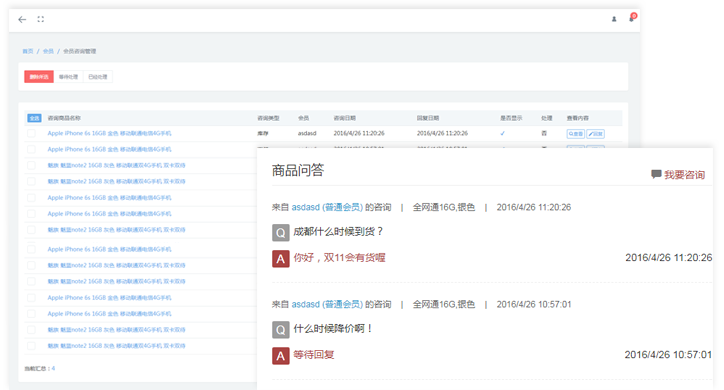Open asdasd (普通会员) link in the 10:57:01 inquiry
Screen dimensions: 724x390
coord(327,304)
